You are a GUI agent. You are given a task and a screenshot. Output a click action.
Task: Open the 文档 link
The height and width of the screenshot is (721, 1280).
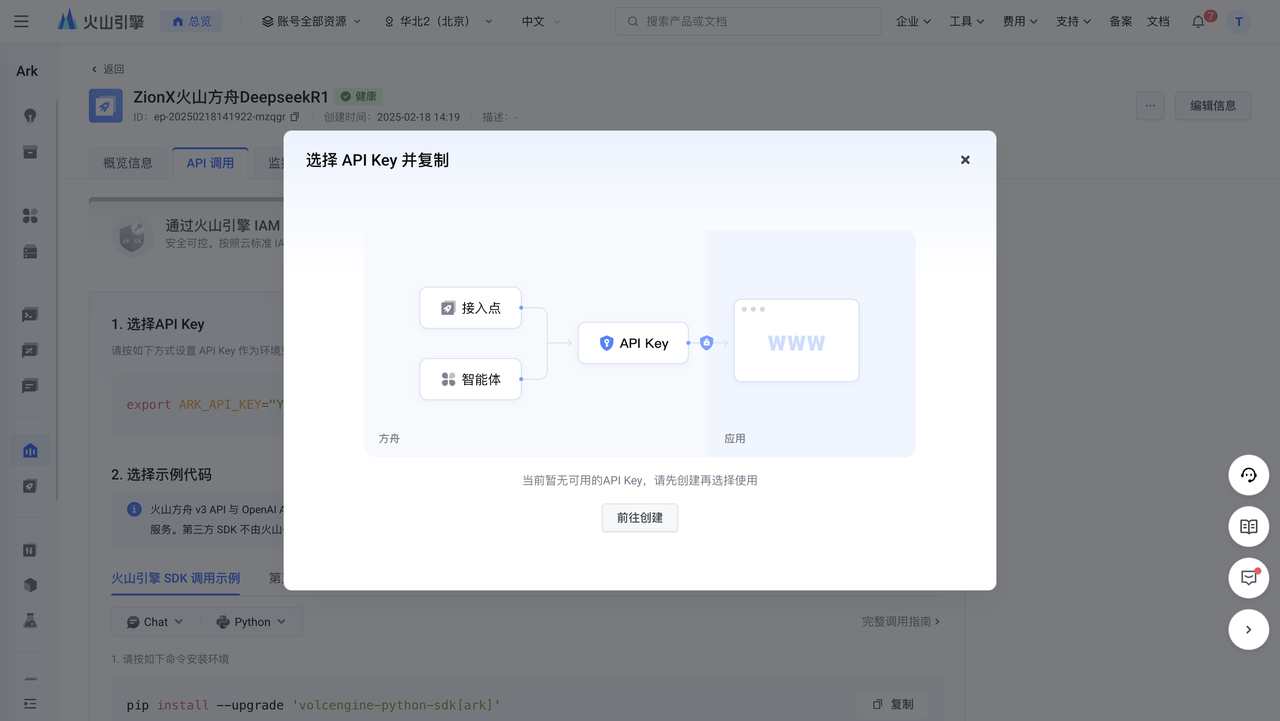tap(1158, 21)
